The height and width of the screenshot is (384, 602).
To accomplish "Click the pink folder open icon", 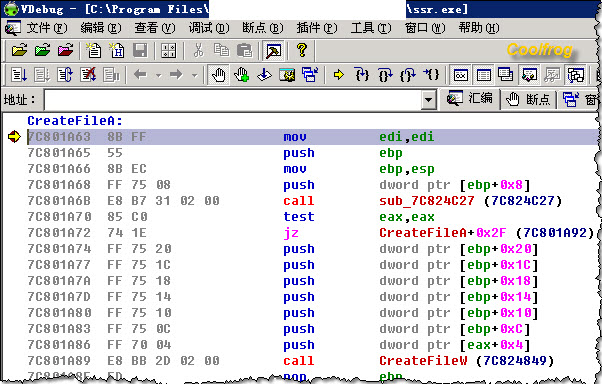I will pos(65,50).
